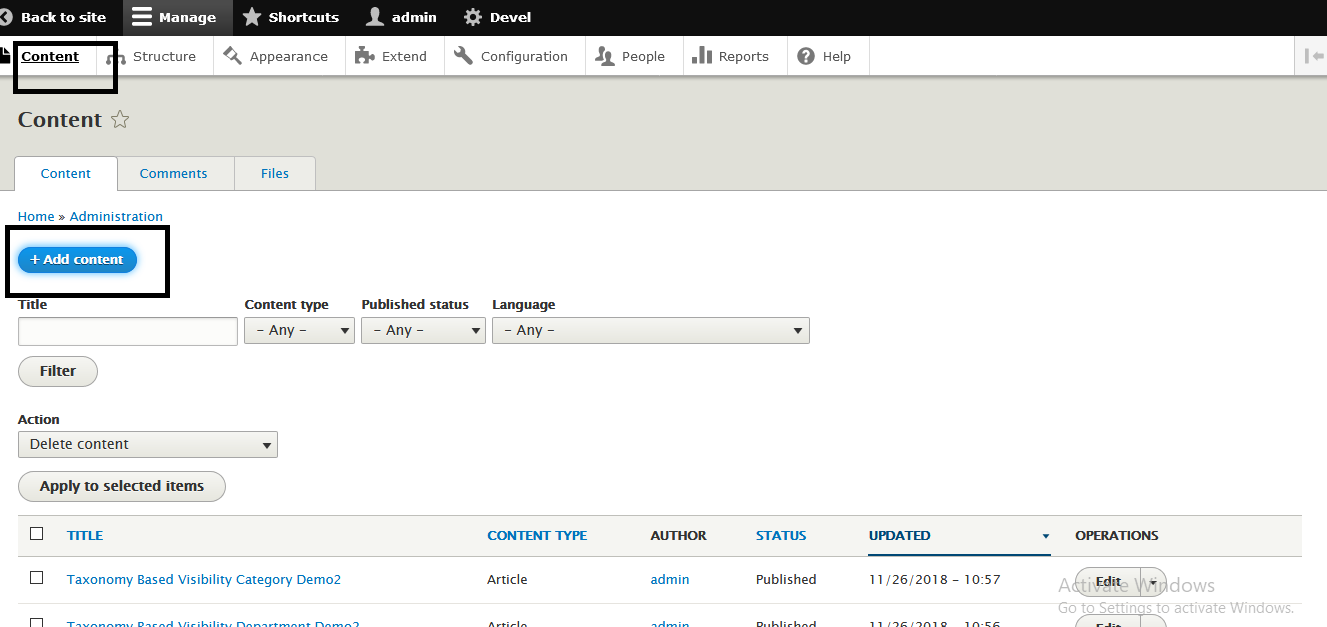Click the star icon beside Content heading
The image size is (1327, 627).
[120, 120]
